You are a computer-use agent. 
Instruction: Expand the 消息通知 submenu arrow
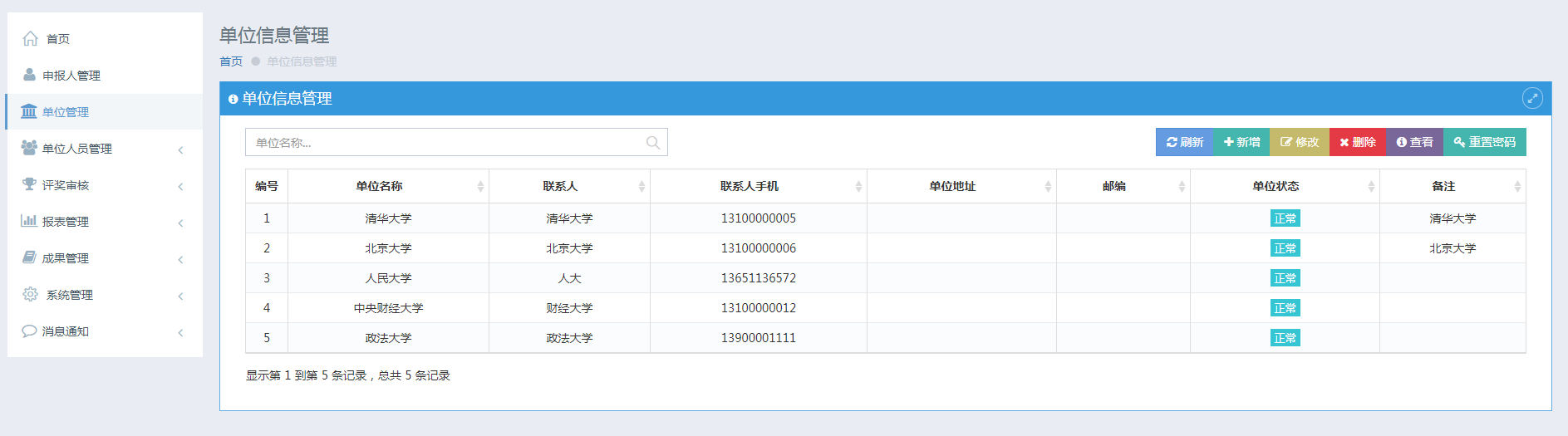coord(180,332)
